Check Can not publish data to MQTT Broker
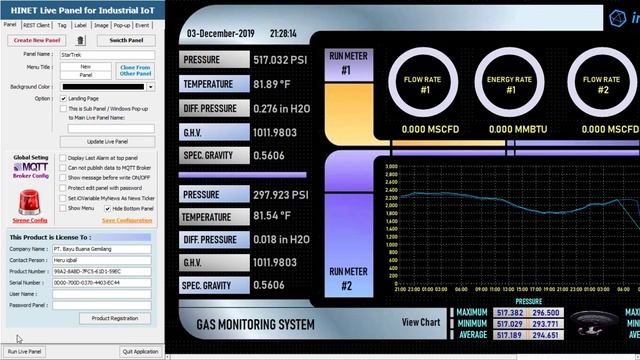The width and height of the screenshot is (640, 360). tap(62, 168)
